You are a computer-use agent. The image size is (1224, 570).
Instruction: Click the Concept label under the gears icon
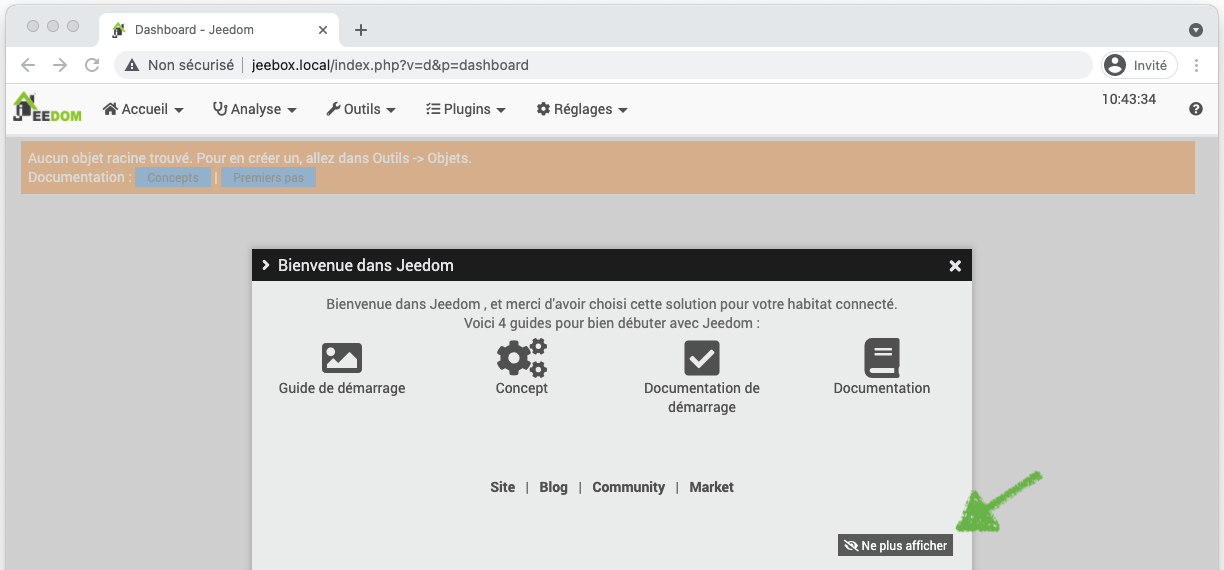[x=522, y=388]
